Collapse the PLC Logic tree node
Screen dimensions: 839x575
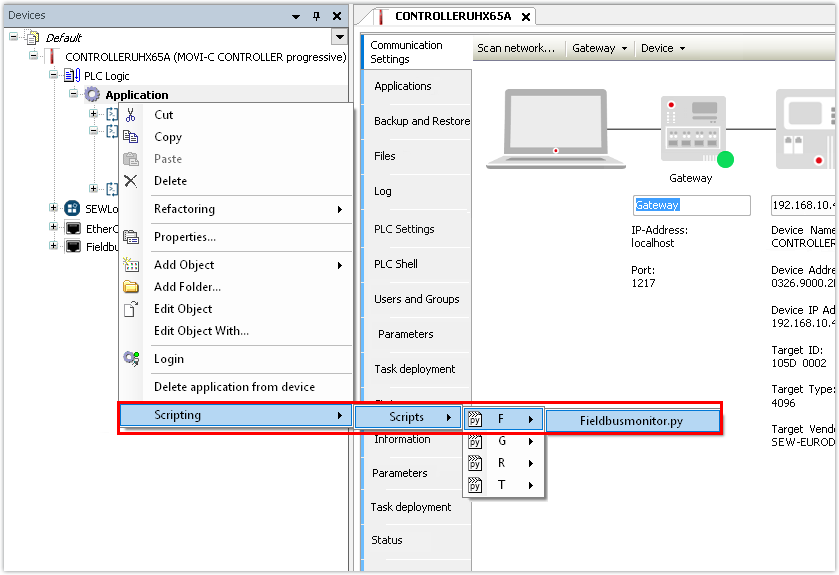pyautogui.click(x=54, y=76)
